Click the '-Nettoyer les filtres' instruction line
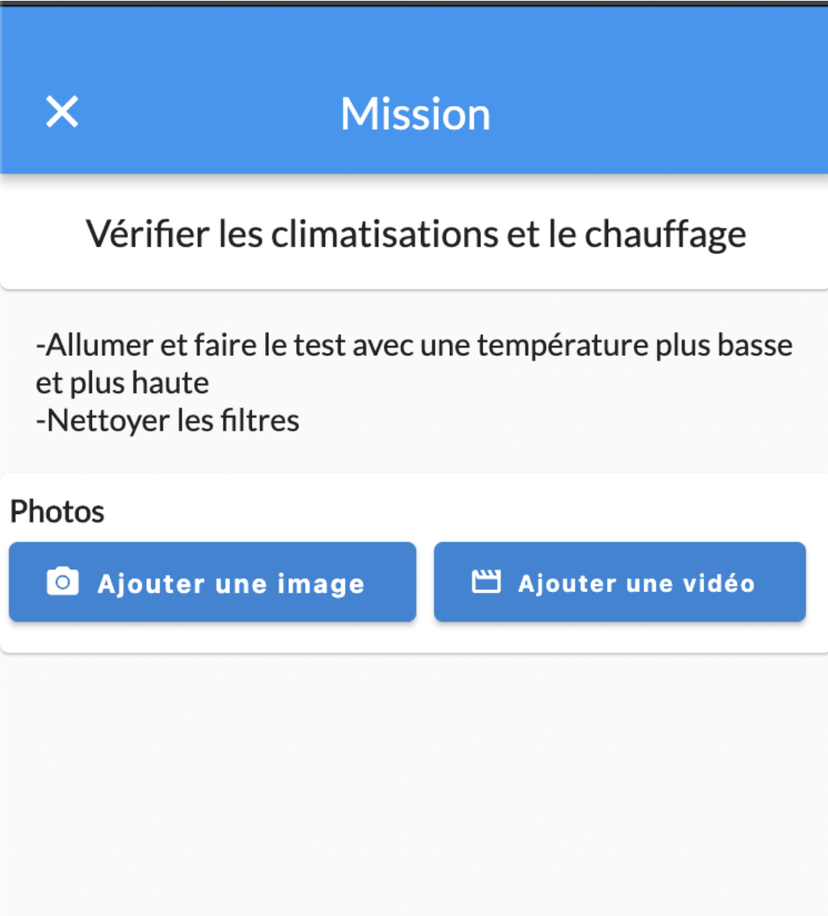The width and height of the screenshot is (828, 916). 168,421
